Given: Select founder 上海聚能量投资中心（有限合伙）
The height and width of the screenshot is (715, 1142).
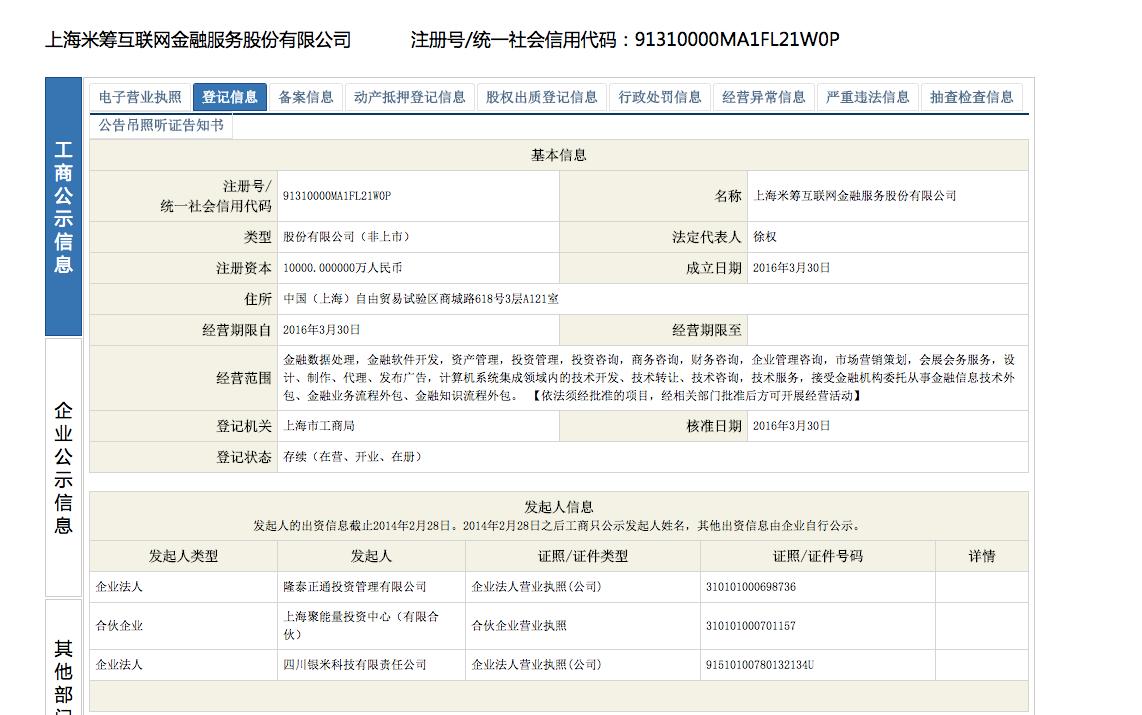Looking at the screenshot, I should (361, 625).
